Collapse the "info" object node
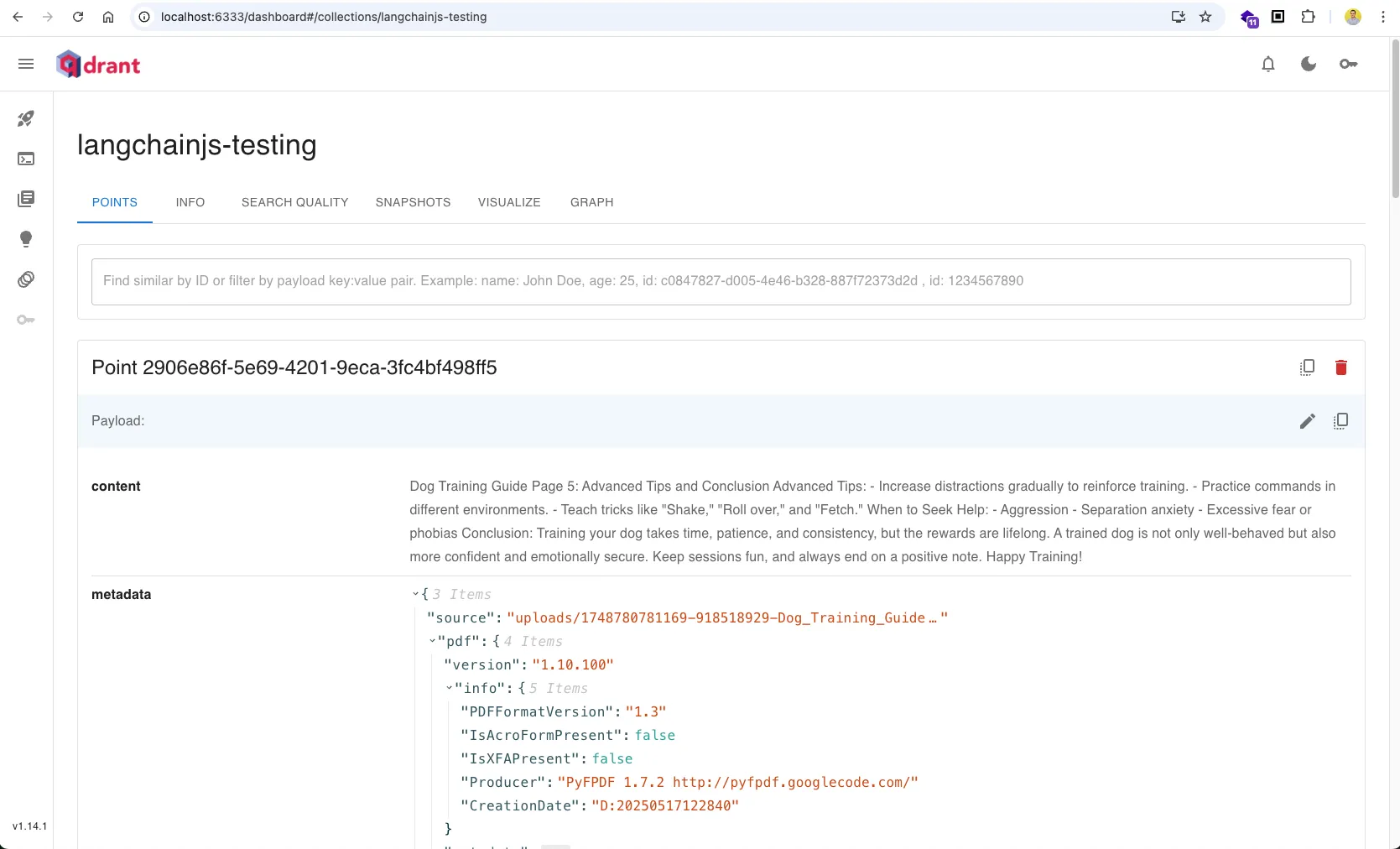Screen dimensions: 1400x849 [450, 689]
